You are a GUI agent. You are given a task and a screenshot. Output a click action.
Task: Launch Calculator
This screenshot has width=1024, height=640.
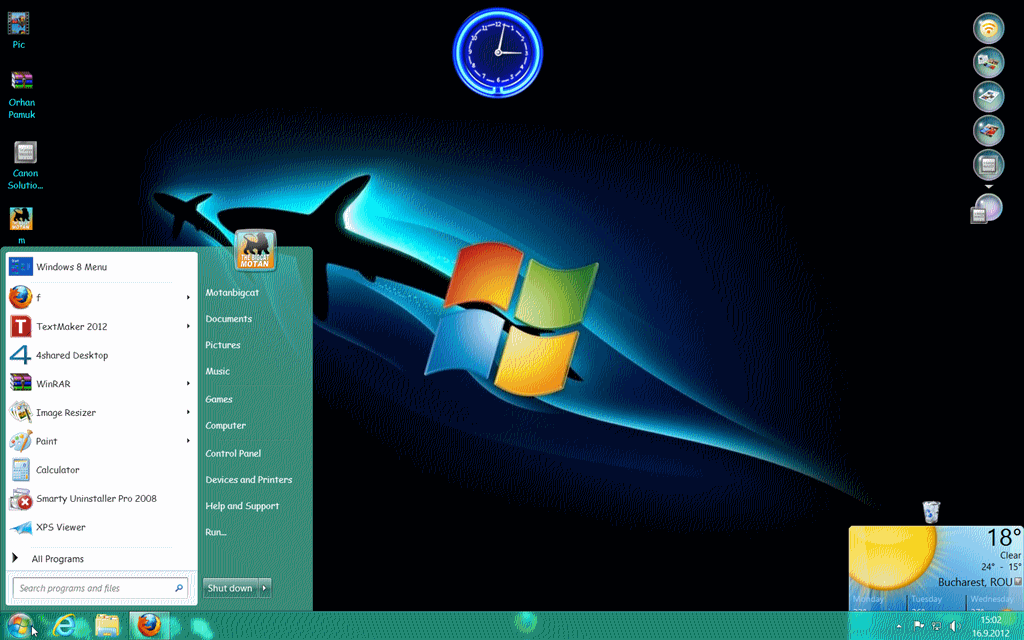[102, 470]
